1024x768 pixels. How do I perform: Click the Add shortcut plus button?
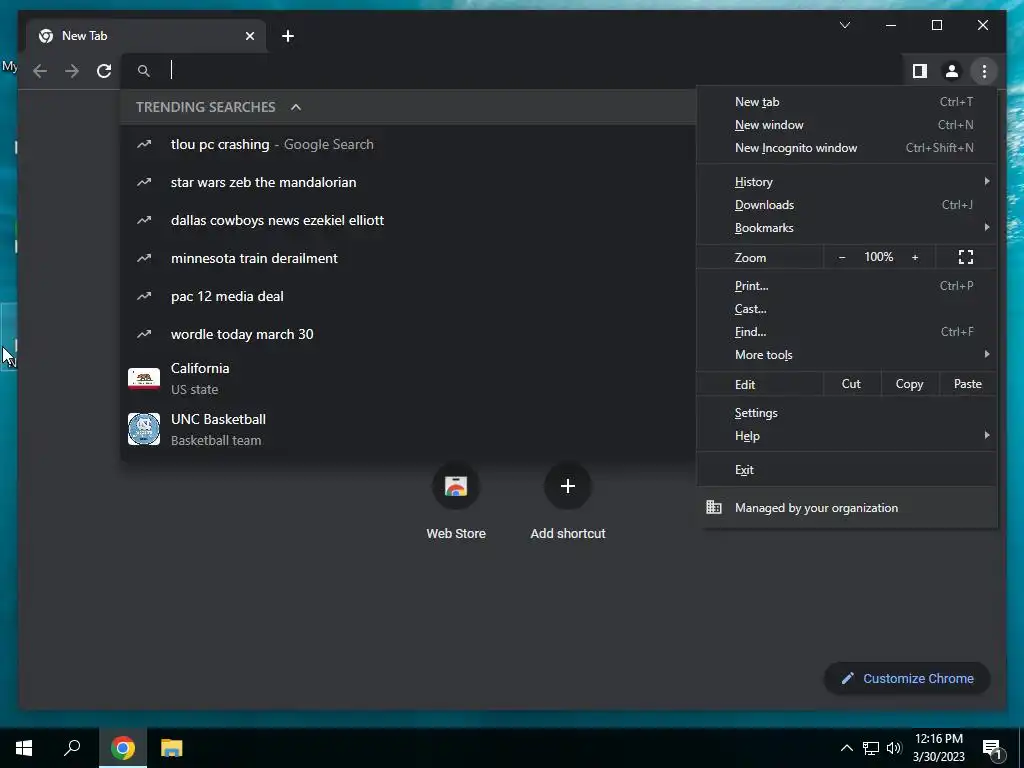pos(568,486)
